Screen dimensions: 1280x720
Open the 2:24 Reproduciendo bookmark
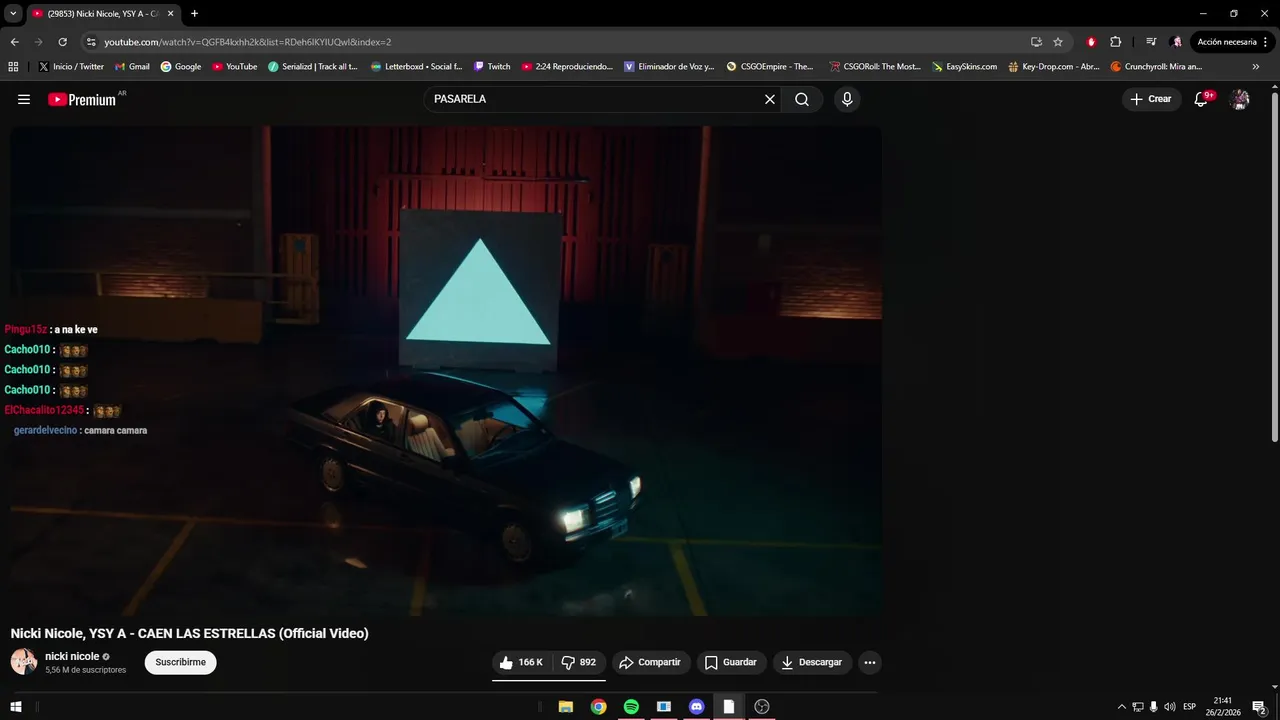[x=567, y=67]
